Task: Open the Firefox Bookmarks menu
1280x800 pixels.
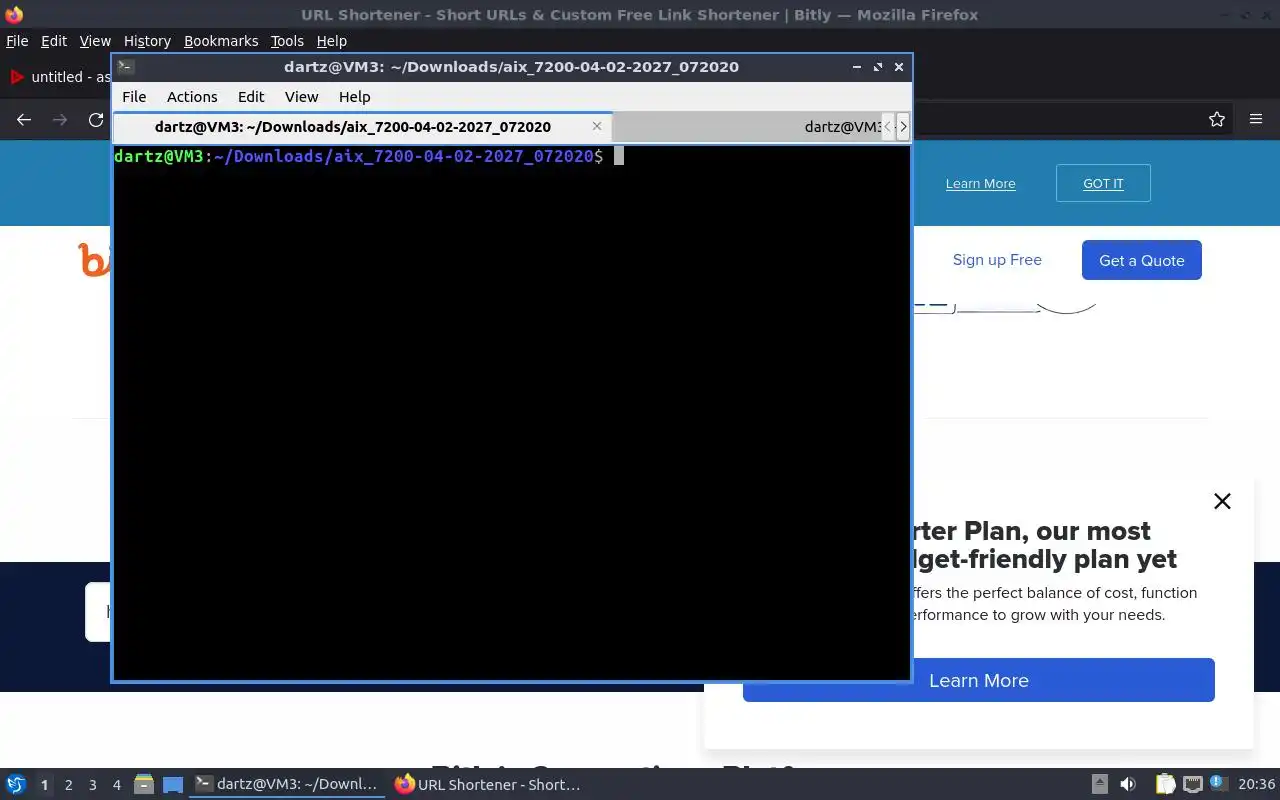Action: pos(221,41)
